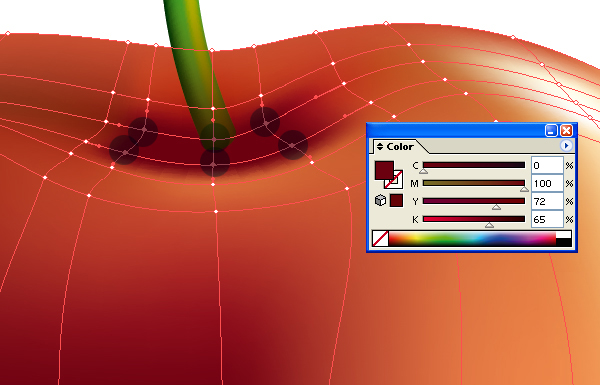Click the Black (K) slider track
600x387 pixels.
(474, 219)
